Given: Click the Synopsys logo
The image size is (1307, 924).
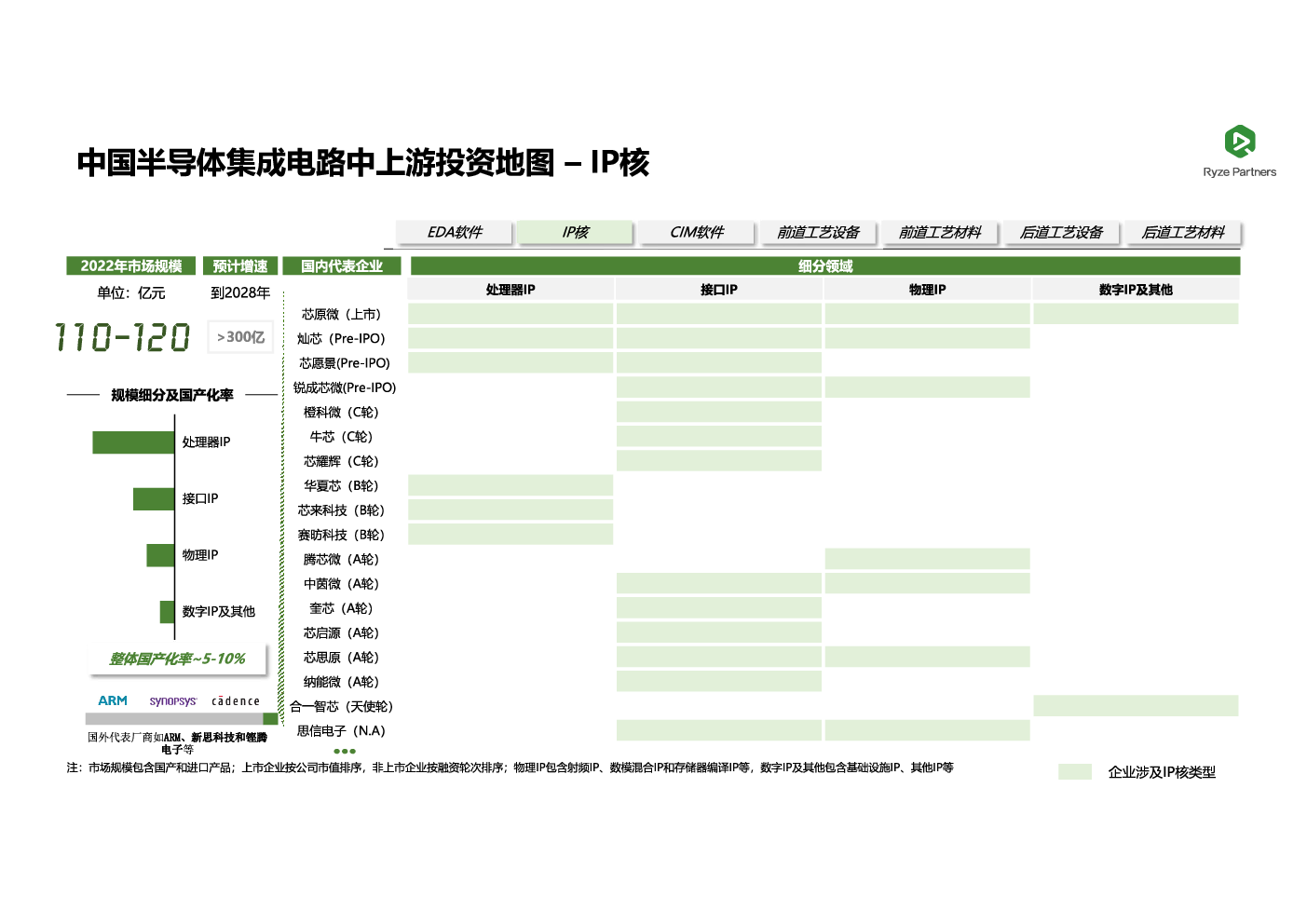Looking at the screenshot, I should tap(173, 700).
